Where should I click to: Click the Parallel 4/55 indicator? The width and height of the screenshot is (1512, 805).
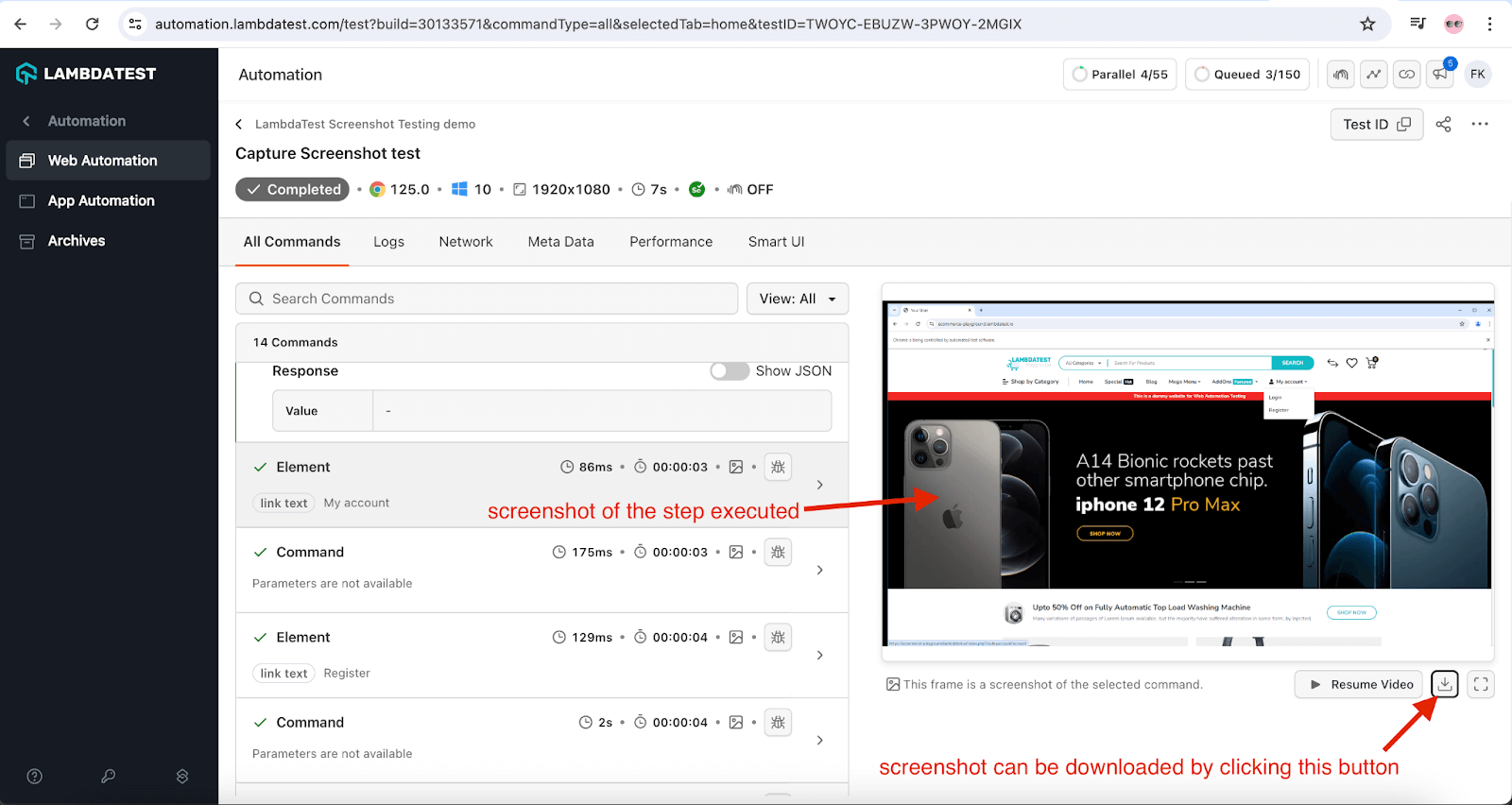[x=1120, y=75]
